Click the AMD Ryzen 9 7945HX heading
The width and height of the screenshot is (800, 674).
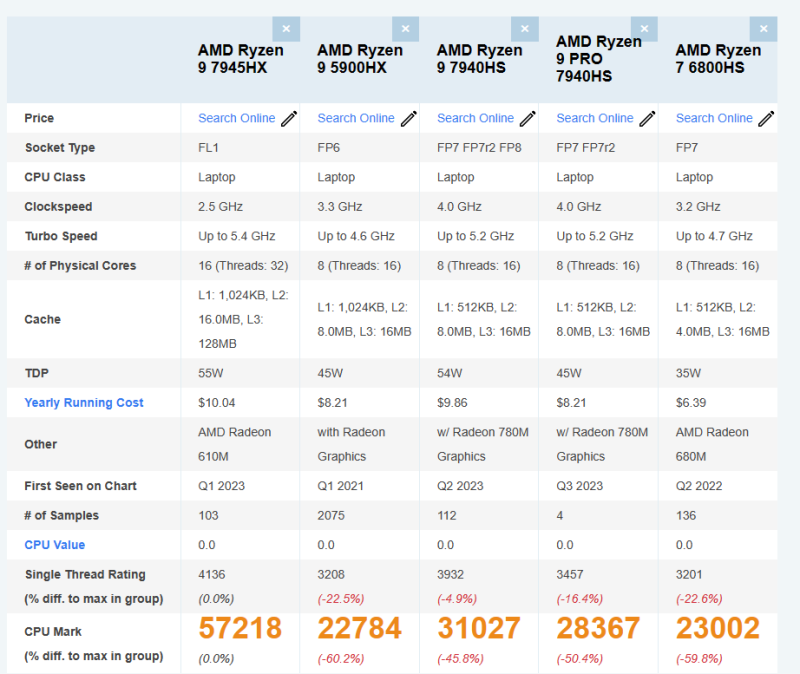coord(240,59)
